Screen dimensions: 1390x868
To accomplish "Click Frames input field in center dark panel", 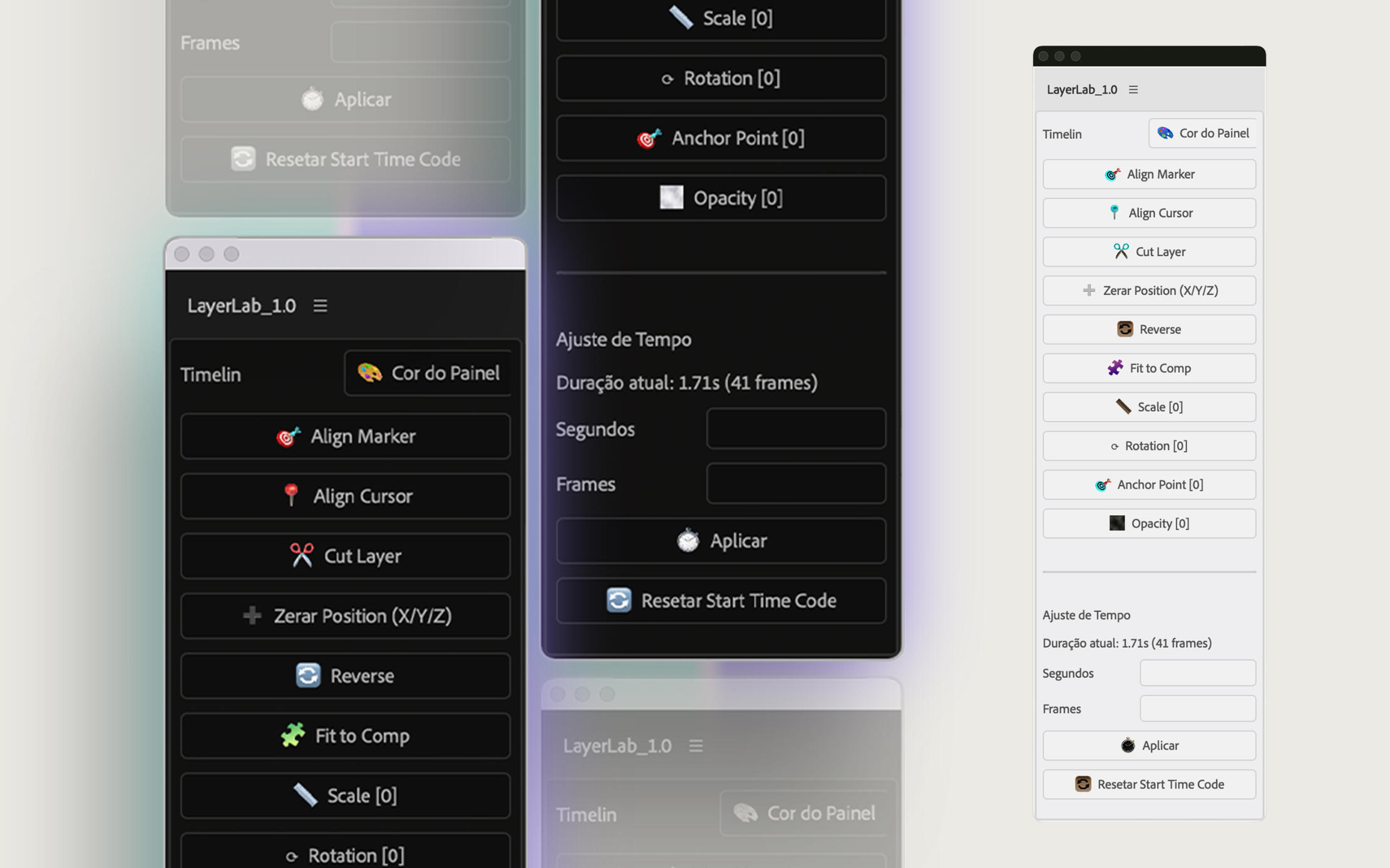I will tap(795, 484).
